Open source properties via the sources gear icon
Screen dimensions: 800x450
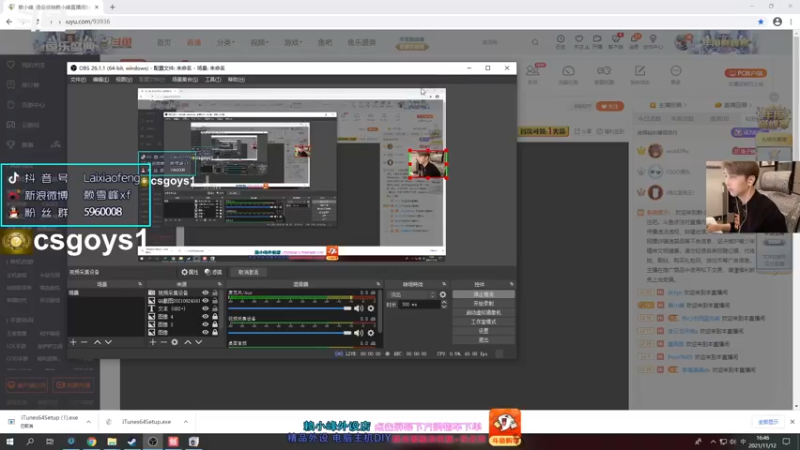pyautogui.click(x=174, y=342)
